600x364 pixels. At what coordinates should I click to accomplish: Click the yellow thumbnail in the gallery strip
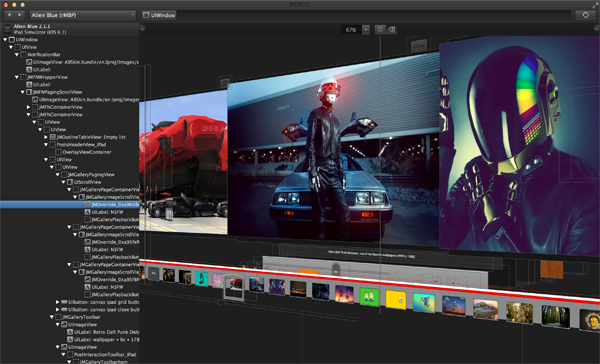point(396,300)
